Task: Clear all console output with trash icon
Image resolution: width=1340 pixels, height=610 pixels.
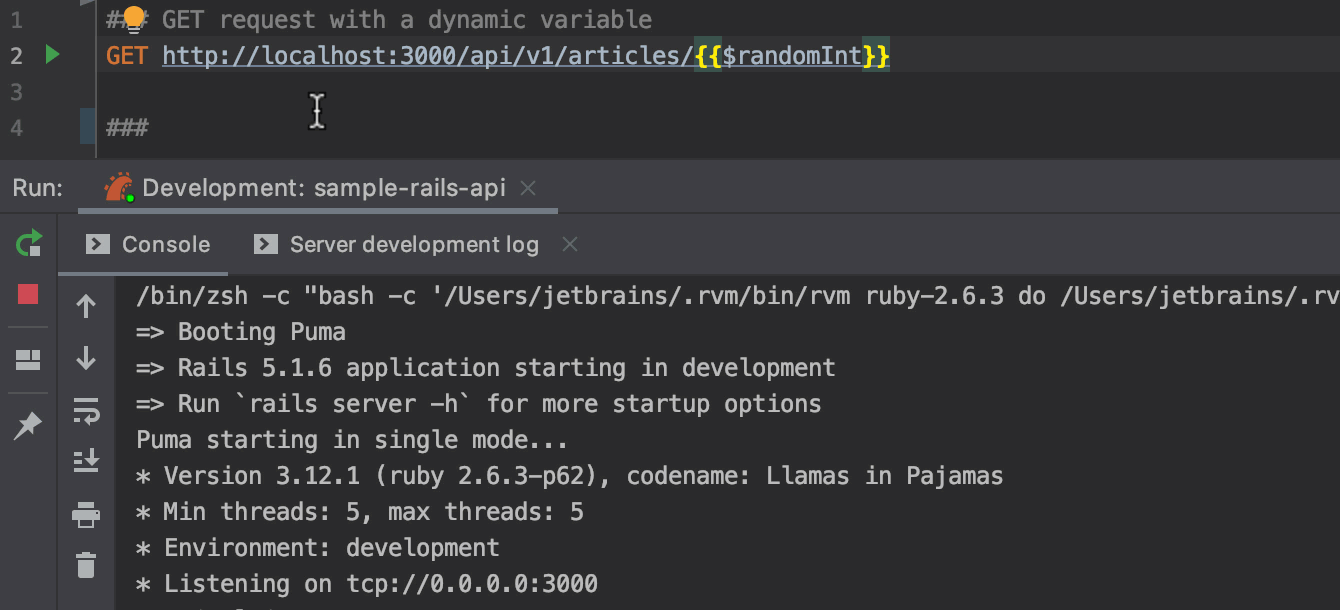Action: pos(86,565)
